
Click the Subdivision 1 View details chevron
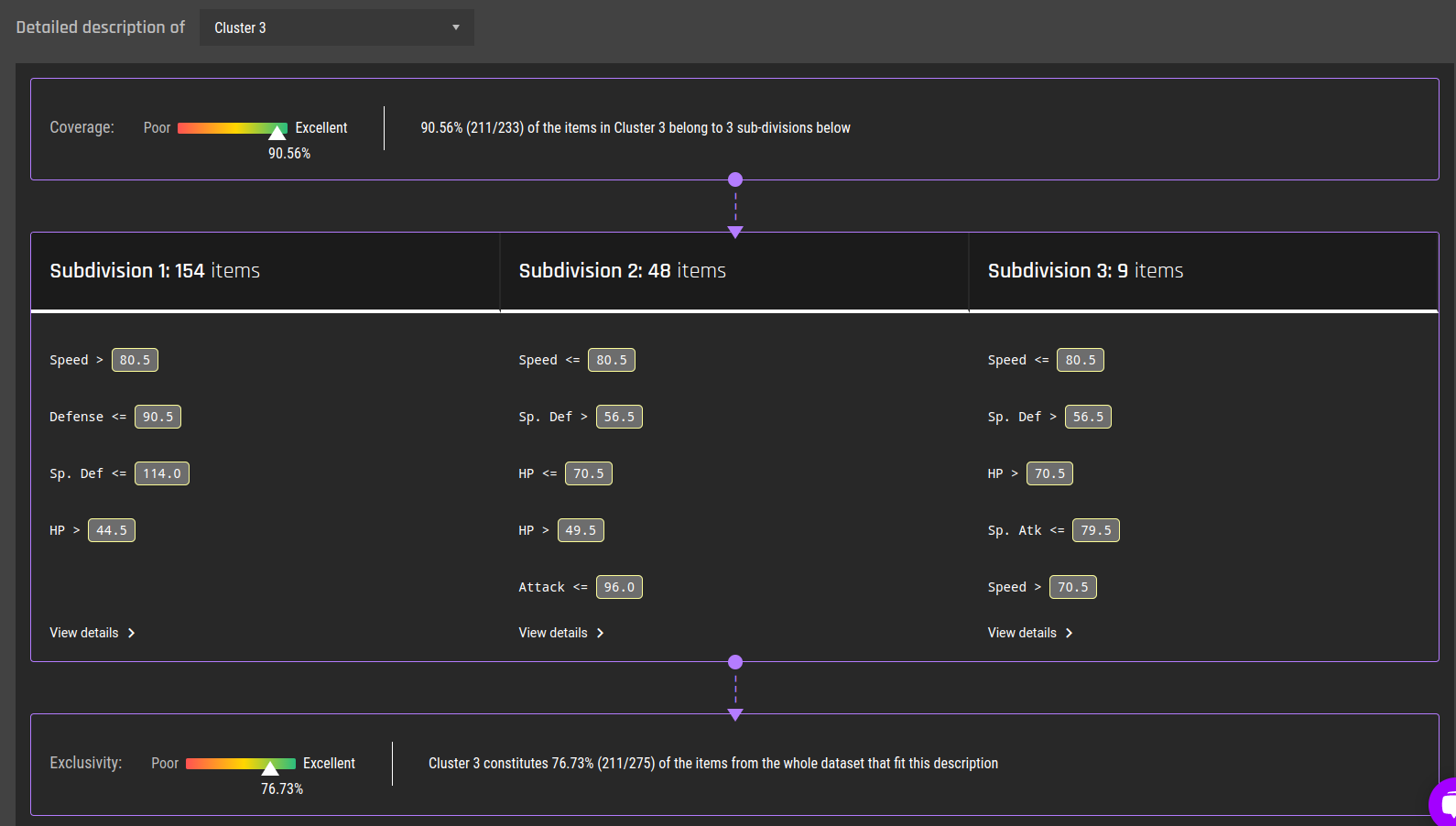[131, 633]
